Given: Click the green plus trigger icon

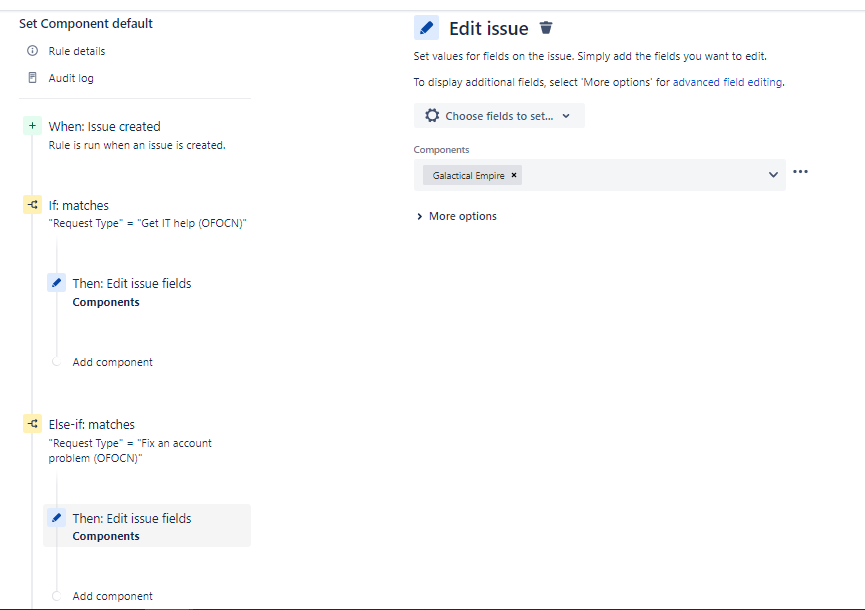Looking at the screenshot, I should point(33,126).
